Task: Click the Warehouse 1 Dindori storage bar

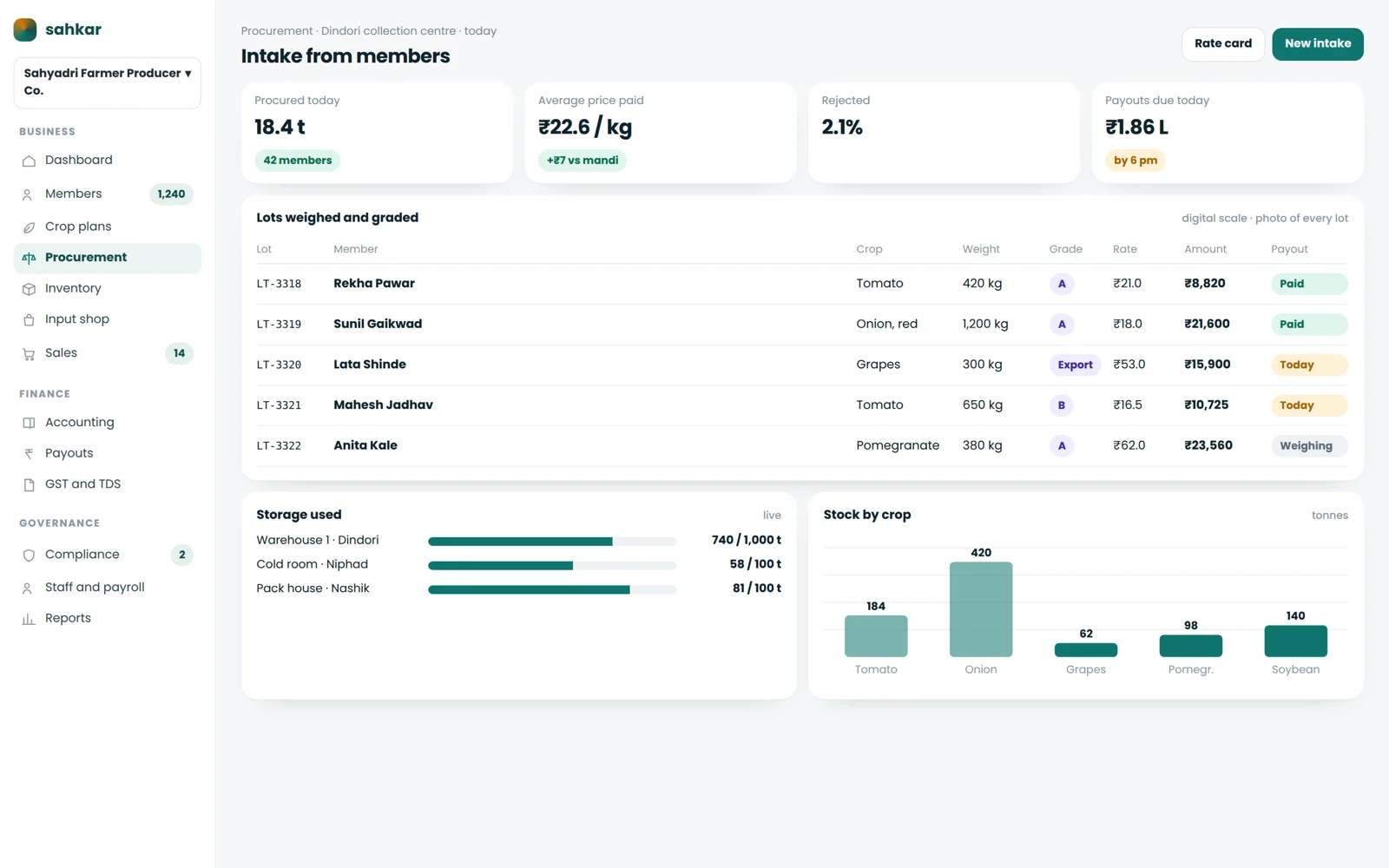Action: click(552, 541)
